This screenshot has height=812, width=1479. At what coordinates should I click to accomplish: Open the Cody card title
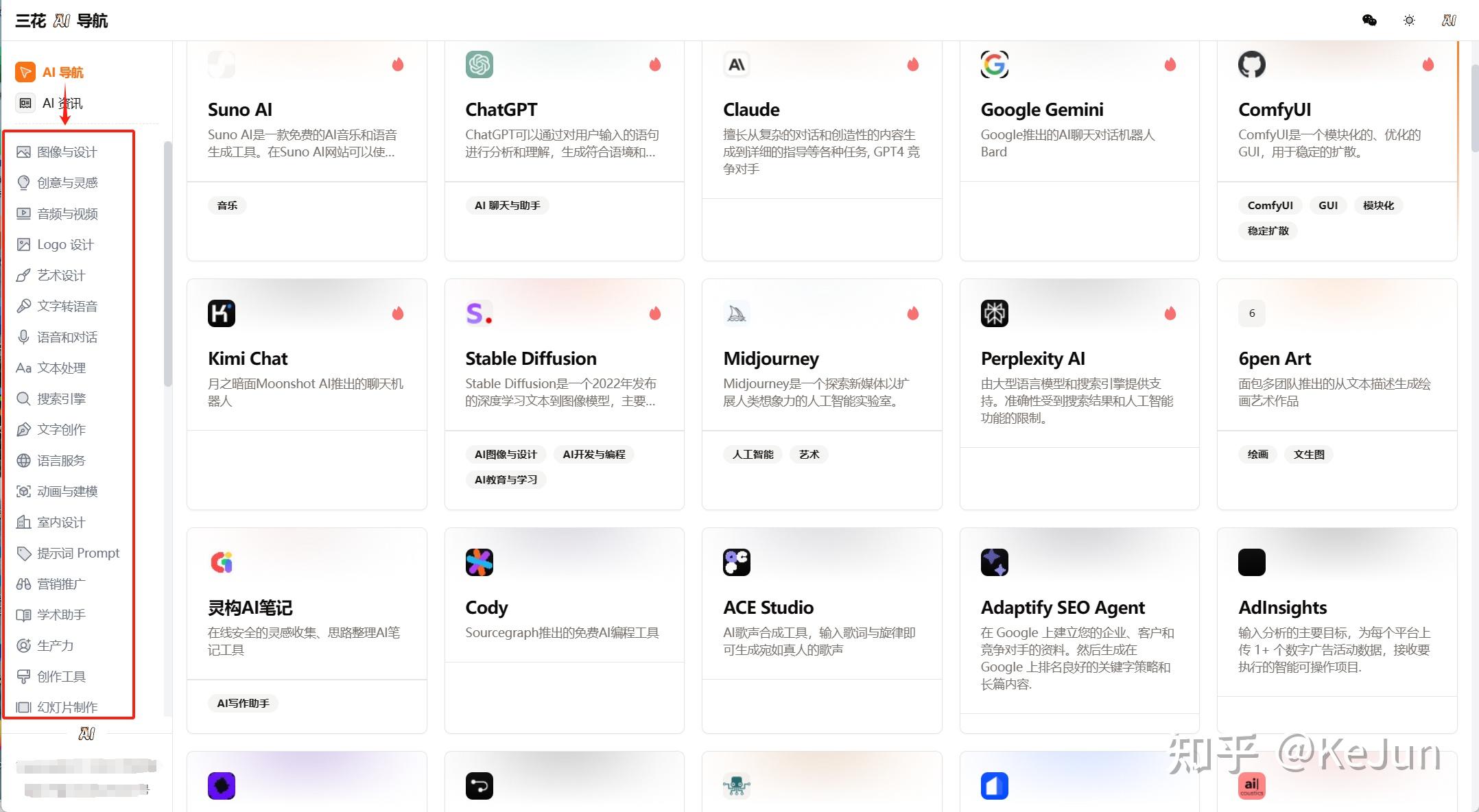pyautogui.click(x=486, y=608)
